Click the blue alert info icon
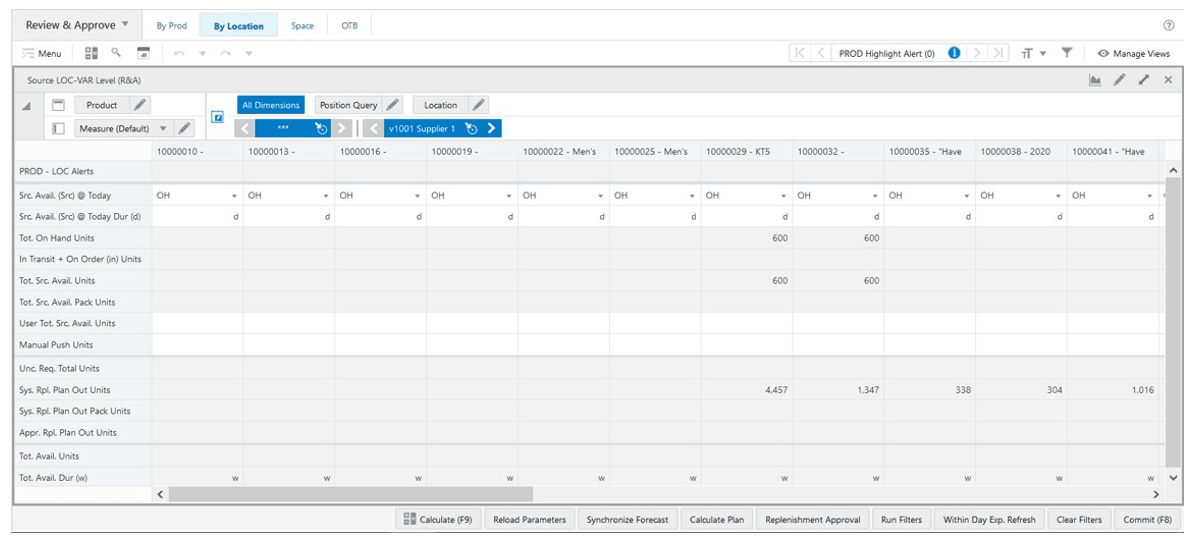The image size is (1197, 544). click(953, 53)
